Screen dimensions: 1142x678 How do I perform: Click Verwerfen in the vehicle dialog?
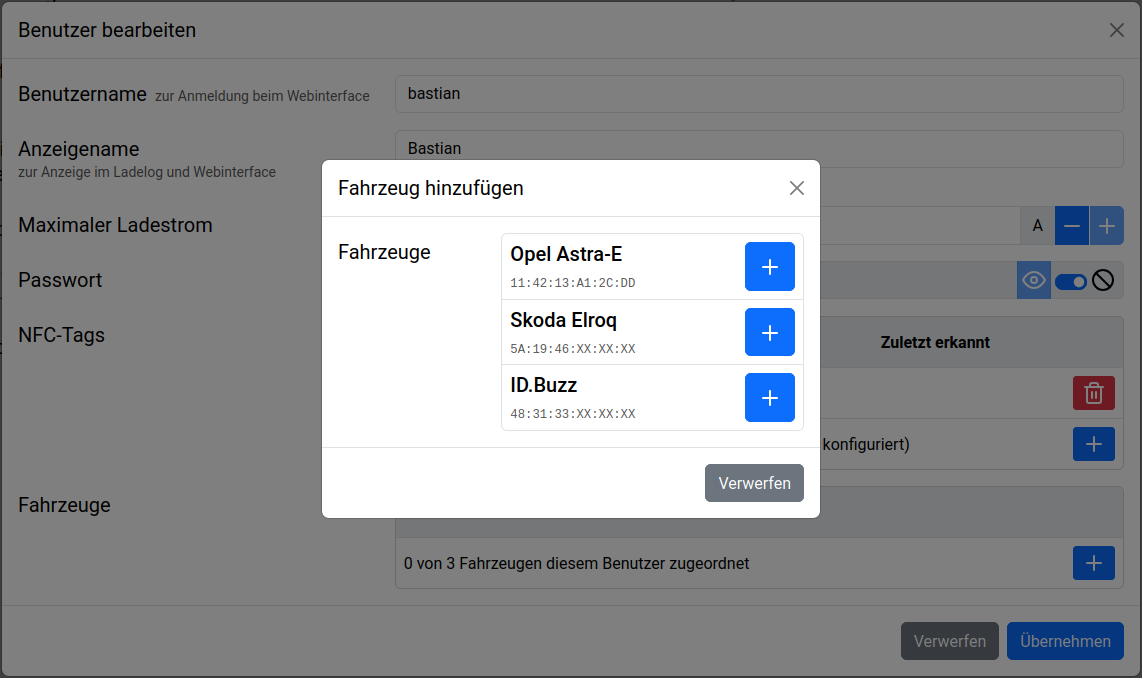(x=754, y=483)
